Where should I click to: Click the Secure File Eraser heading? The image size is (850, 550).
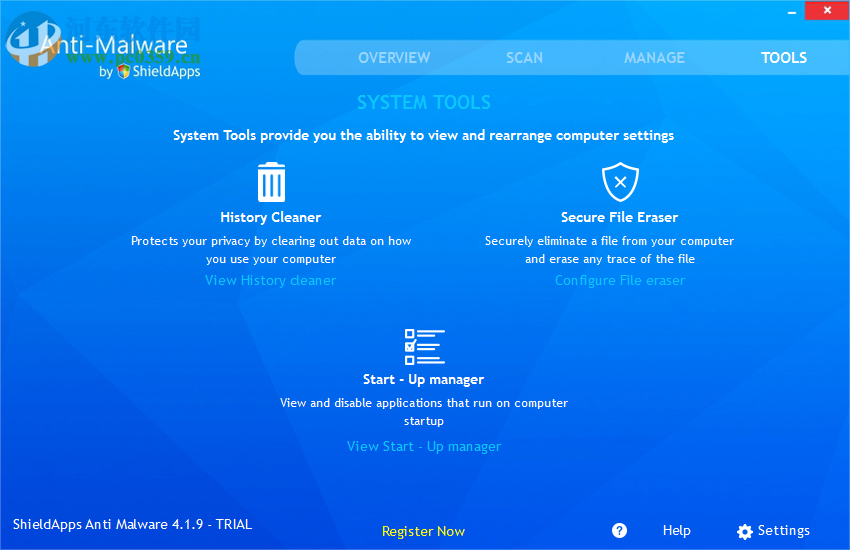pyautogui.click(x=620, y=217)
